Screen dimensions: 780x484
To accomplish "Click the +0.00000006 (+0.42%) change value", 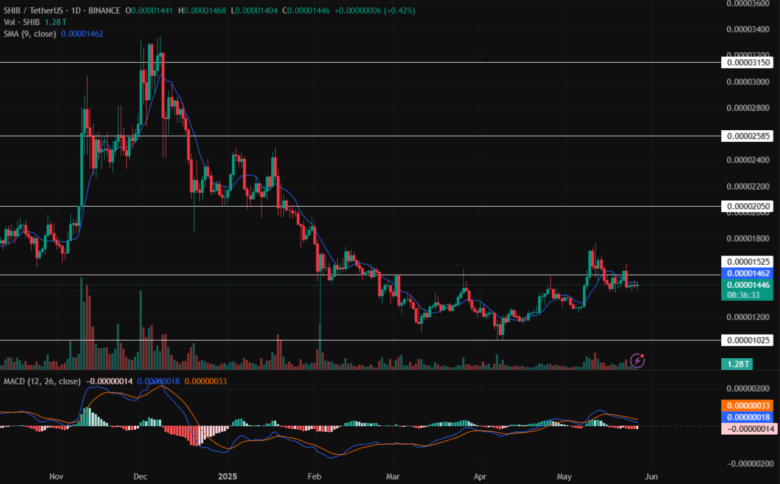I will click(x=375, y=10).
